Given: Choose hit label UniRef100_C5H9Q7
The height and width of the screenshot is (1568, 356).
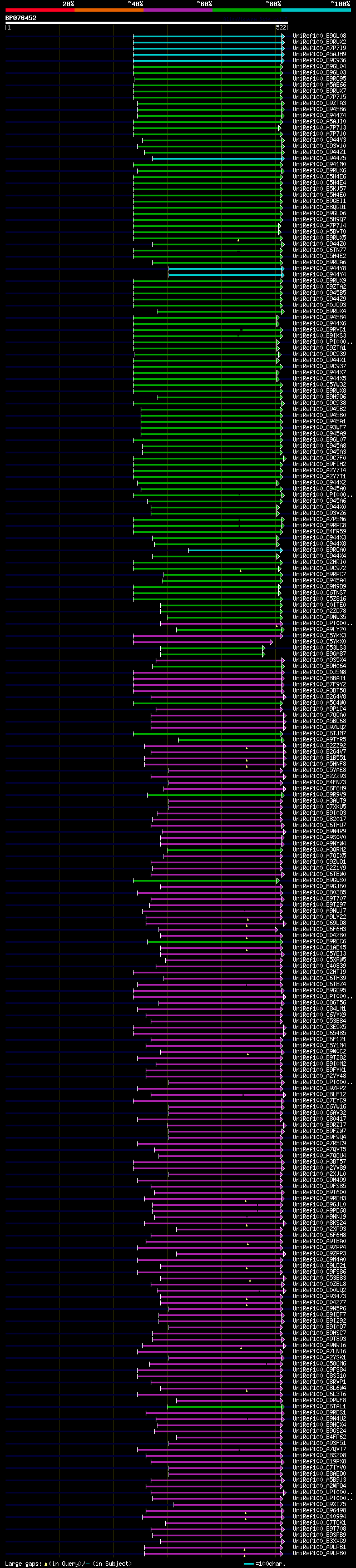Looking at the screenshot, I should [319, 220].
